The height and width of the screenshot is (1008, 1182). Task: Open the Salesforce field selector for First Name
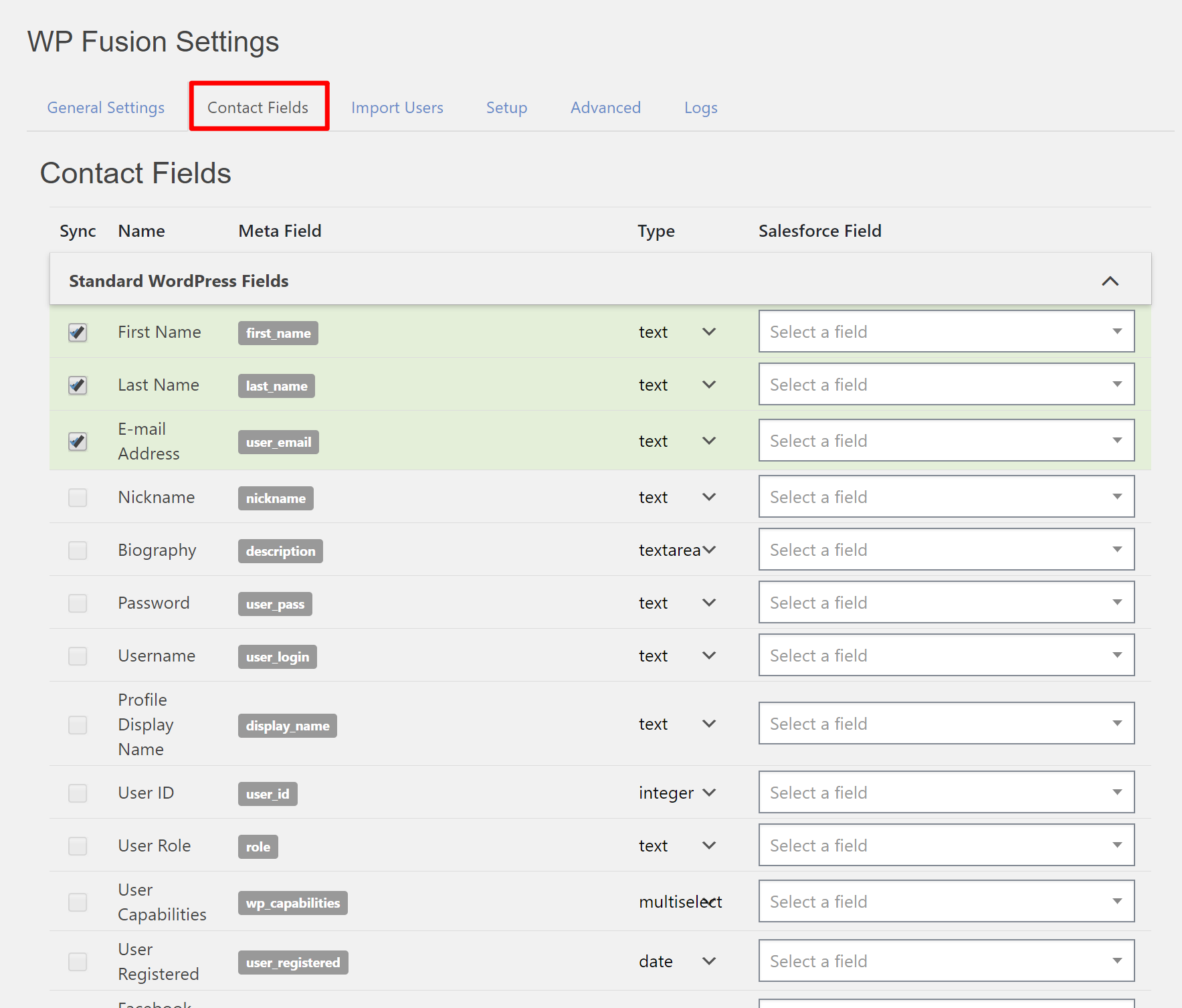tap(946, 332)
